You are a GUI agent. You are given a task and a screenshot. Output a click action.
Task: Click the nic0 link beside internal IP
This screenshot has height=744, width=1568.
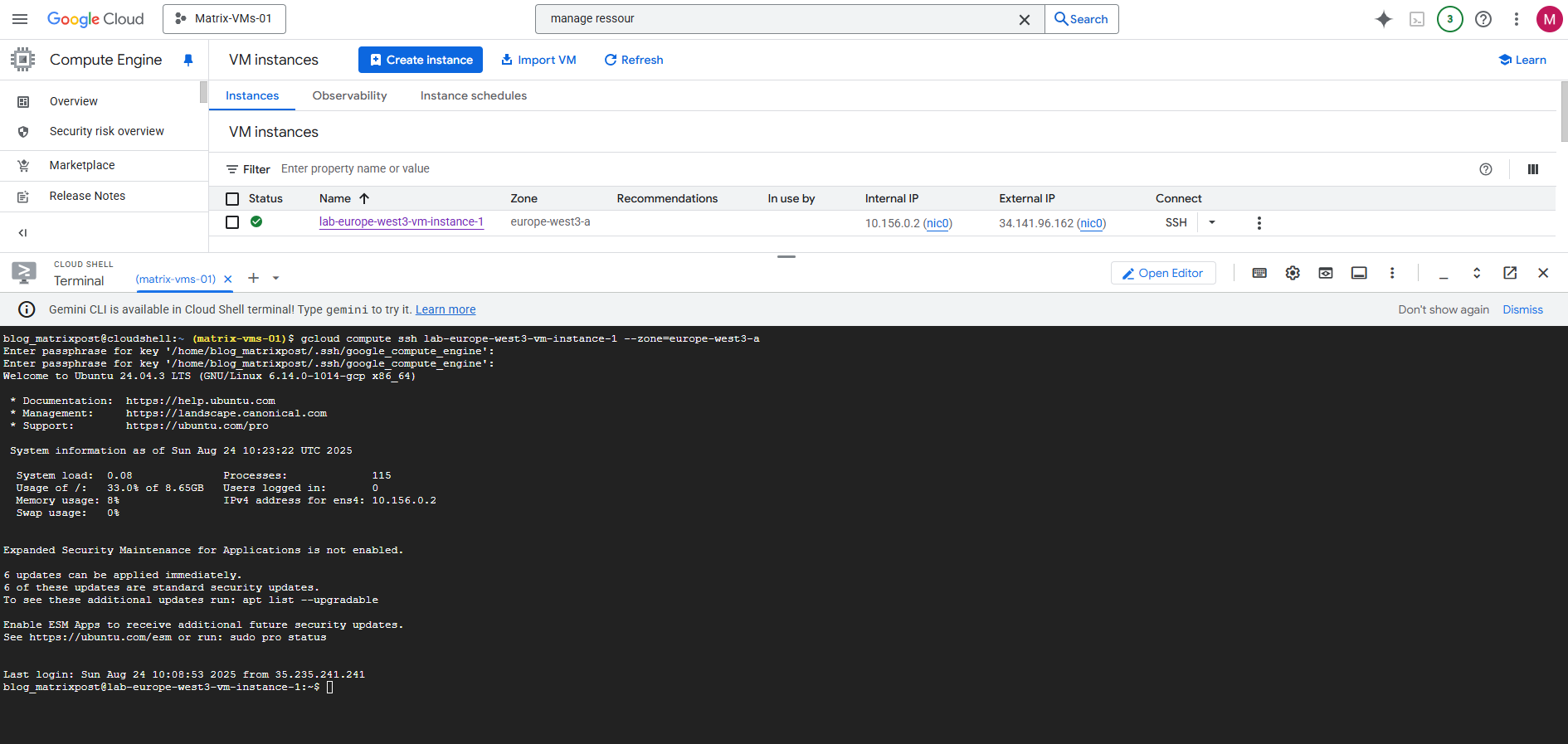pyautogui.click(x=937, y=223)
